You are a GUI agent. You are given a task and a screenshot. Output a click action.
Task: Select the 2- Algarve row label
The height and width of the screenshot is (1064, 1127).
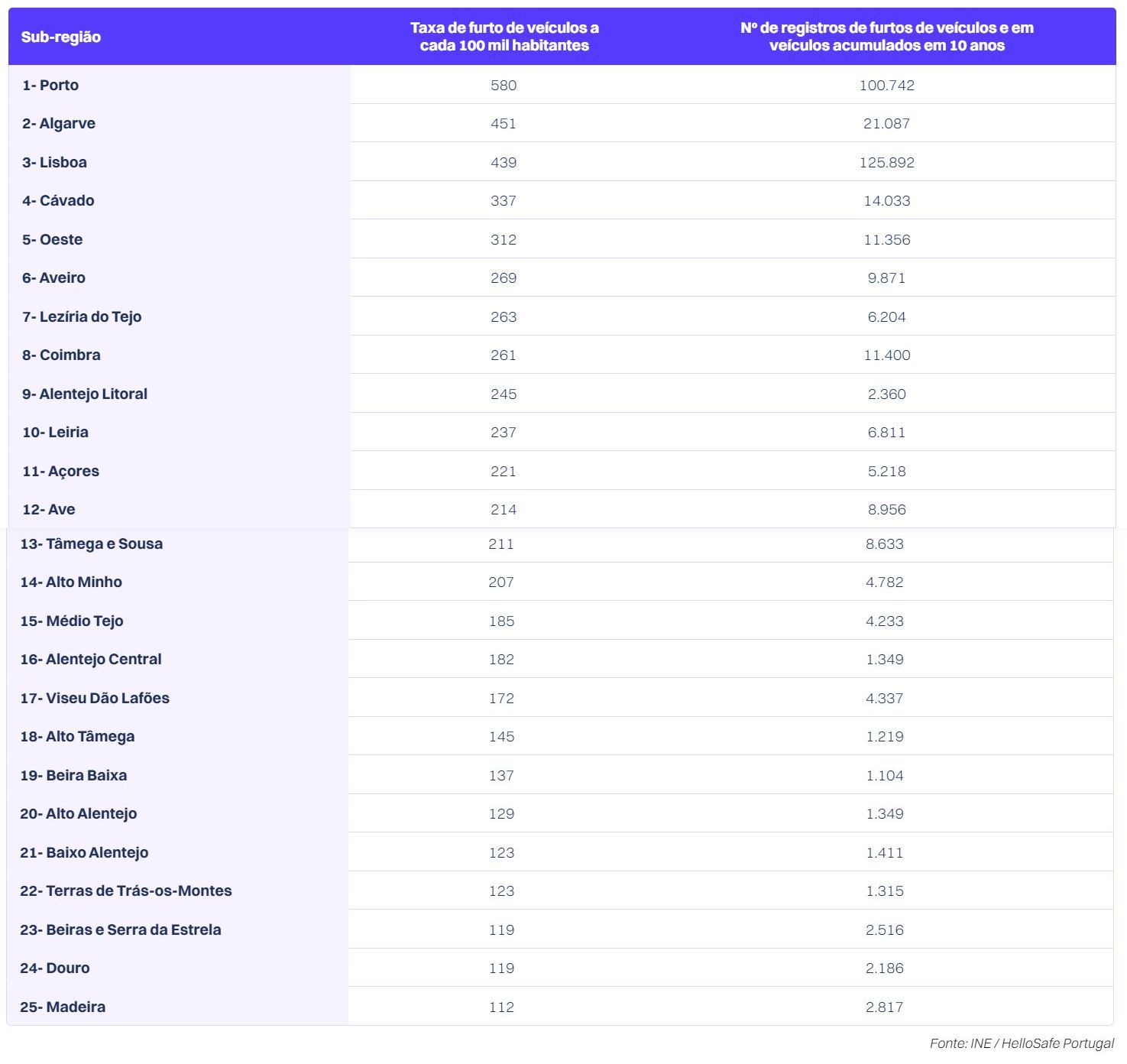pyautogui.click(x=59, y=124)
